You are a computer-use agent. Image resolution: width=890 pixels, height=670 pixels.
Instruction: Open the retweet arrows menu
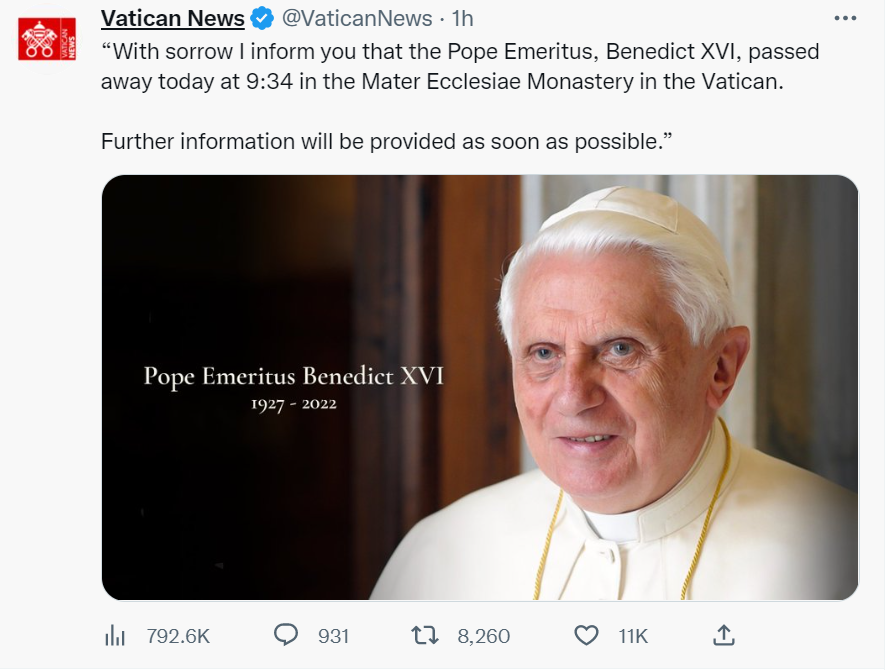[x=424, y=635]
